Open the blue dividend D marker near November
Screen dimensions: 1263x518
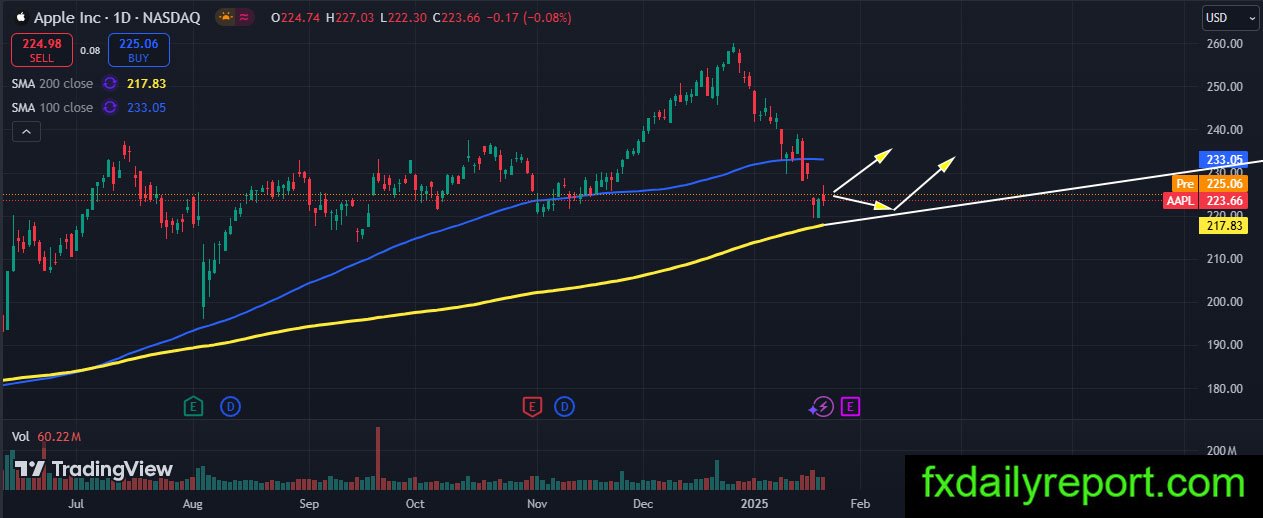pyautogui.click(x=565, y=406)
